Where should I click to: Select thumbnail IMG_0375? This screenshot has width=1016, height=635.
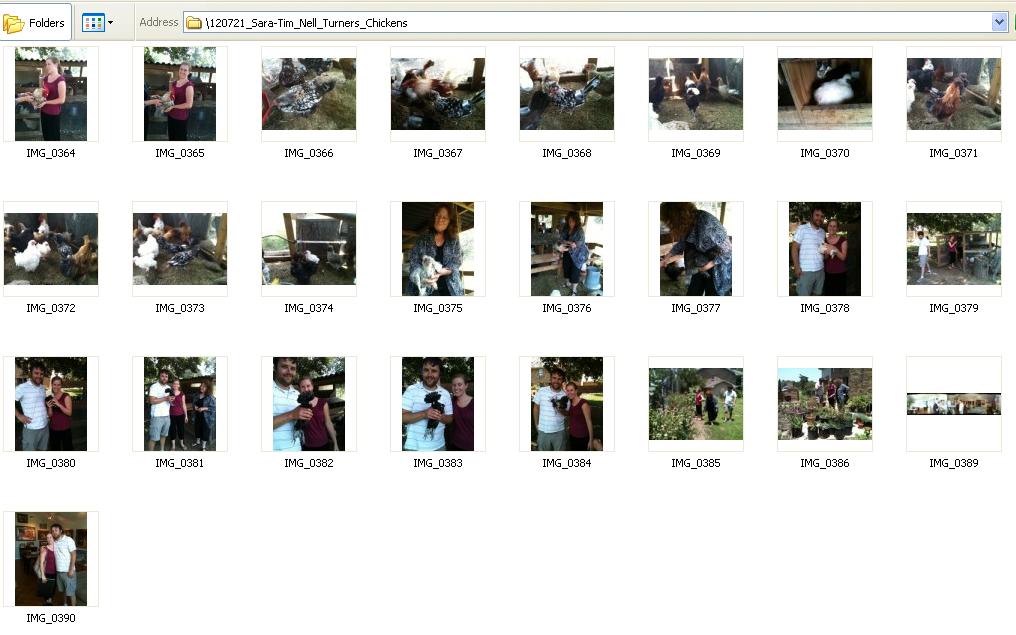coord(437,249)
